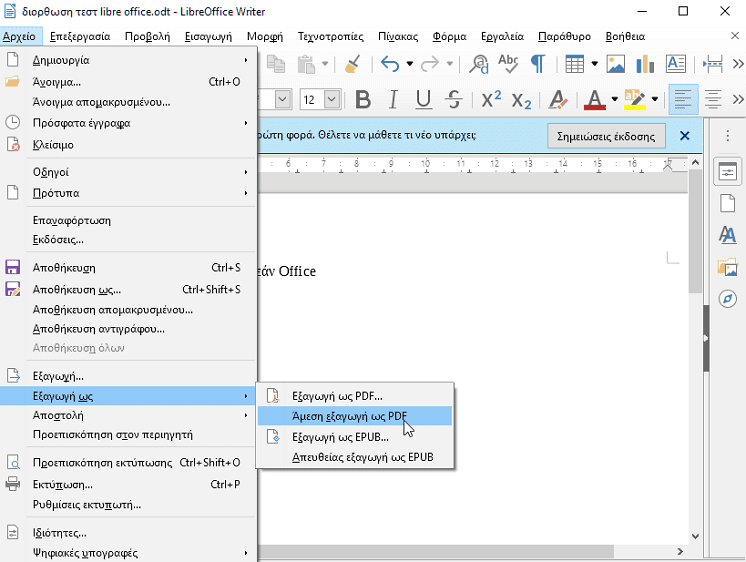Toggle formatting marks pilcrow icon
Viewport: 746px width, 562px height.
click(538, 64)
